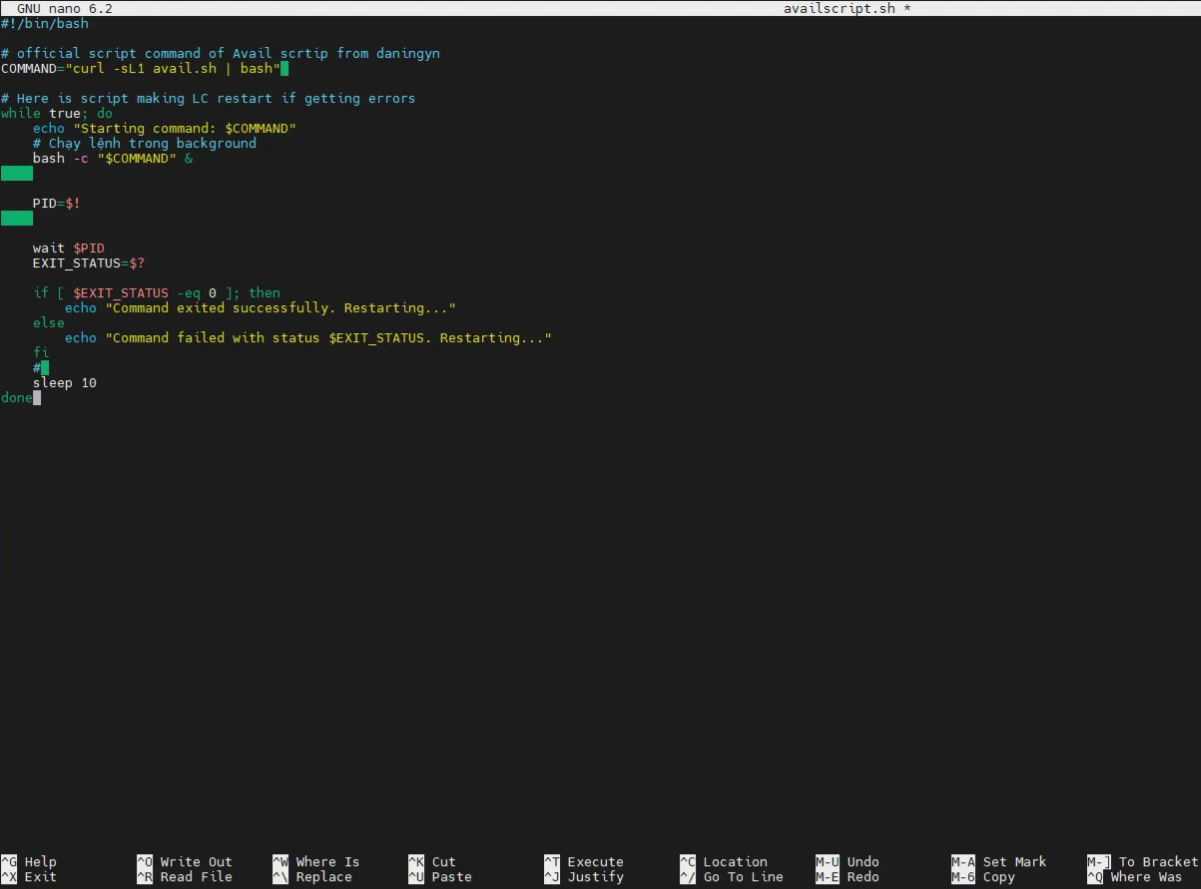
Task: Click the PID=$! line
Action: [x=57, y=203]
